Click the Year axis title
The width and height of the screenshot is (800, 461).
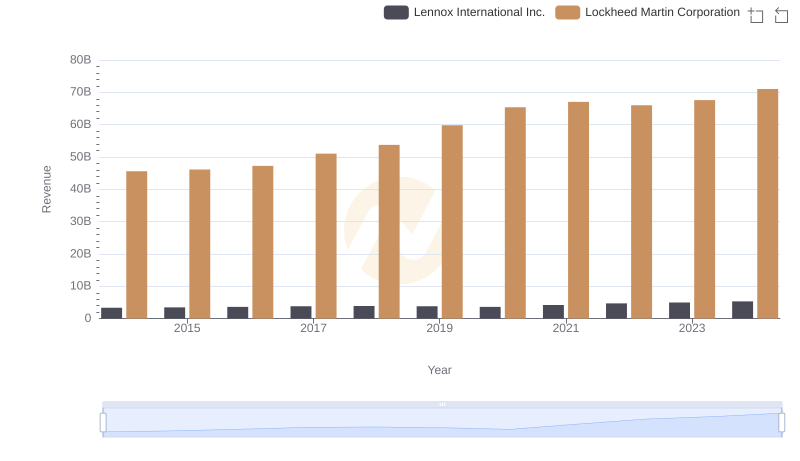coord(439,370)
